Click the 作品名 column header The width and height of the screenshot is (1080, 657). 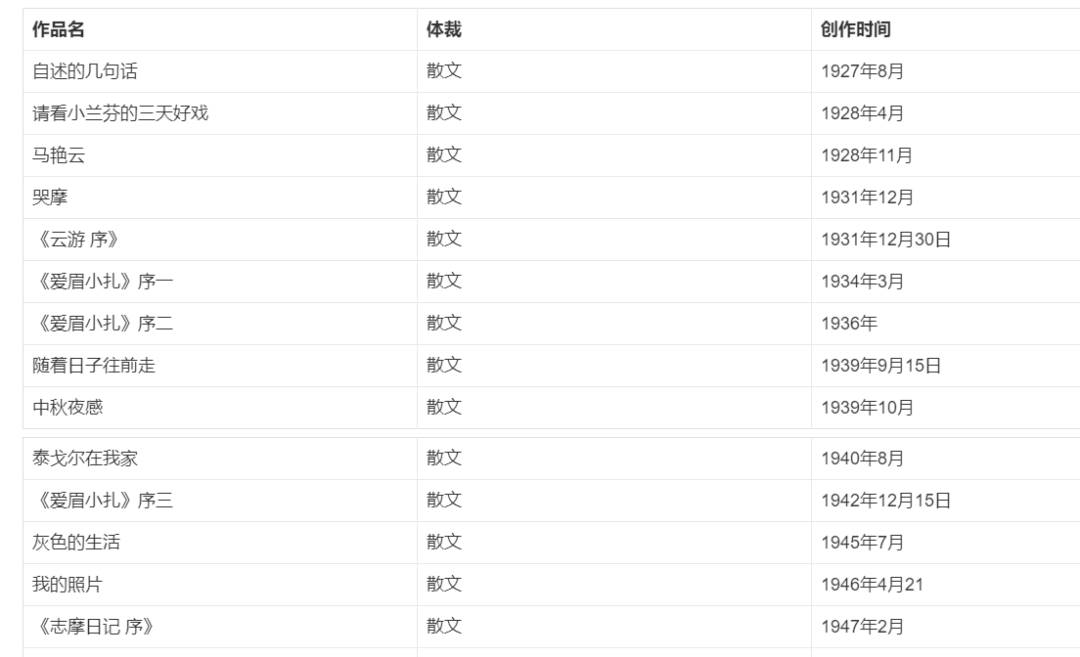tap(58, 30)
